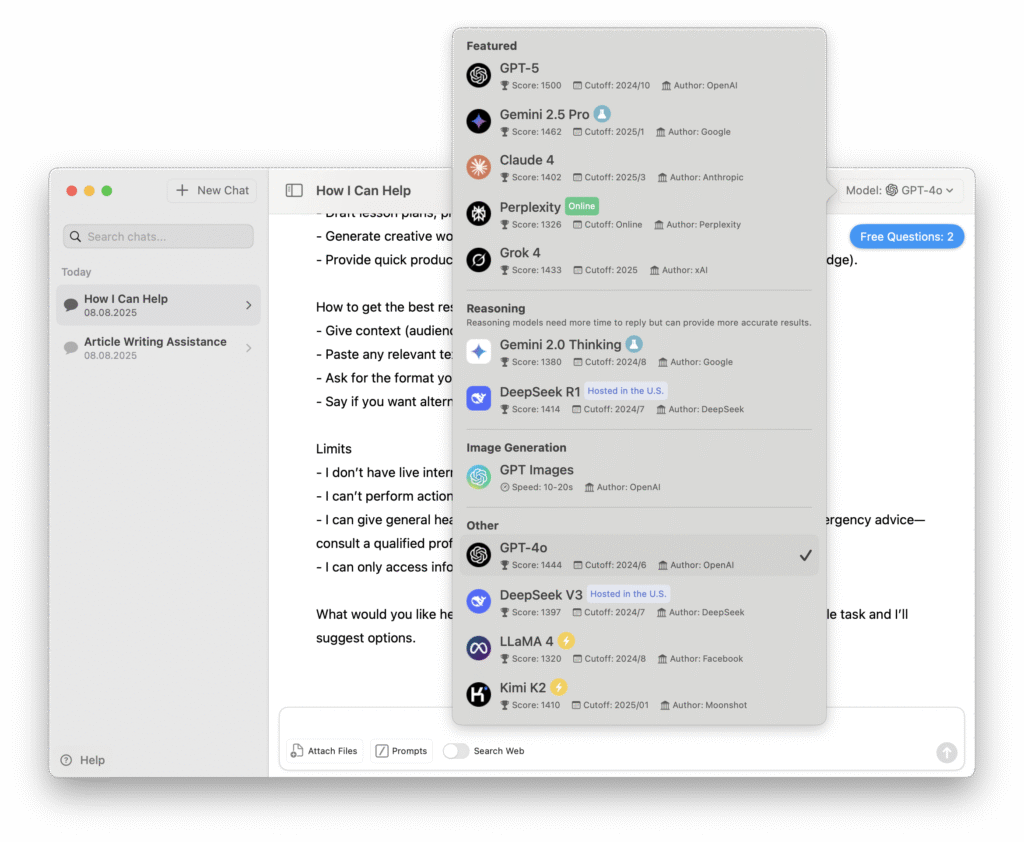Click the DeepSeek R1 whale icon
Image resolution: width=1024 pixels, height=842 pixels.
[478, 398]
